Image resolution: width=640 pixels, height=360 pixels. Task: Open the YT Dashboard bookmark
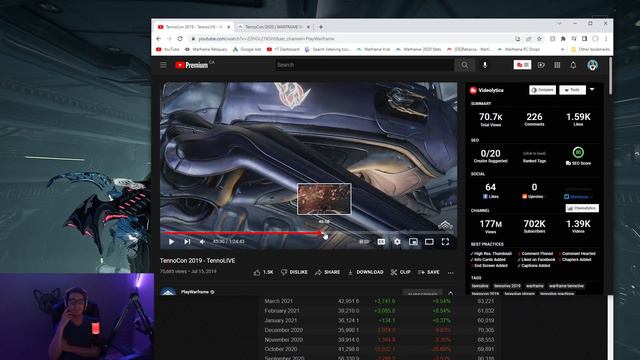283,49
